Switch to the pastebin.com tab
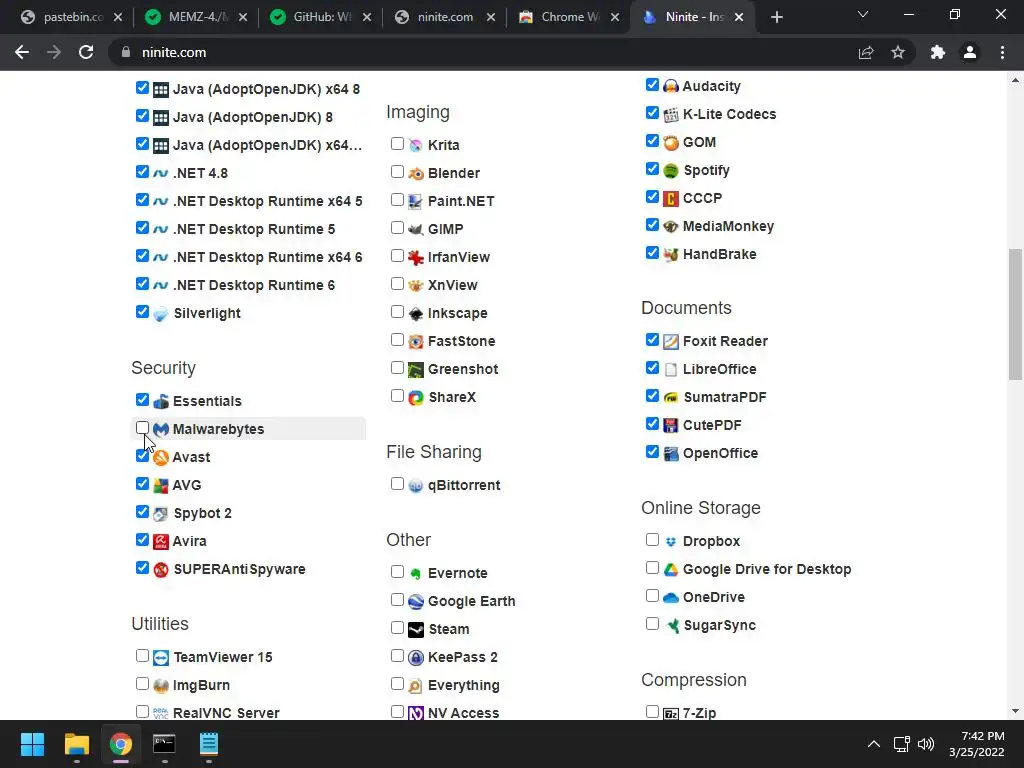 71,17
